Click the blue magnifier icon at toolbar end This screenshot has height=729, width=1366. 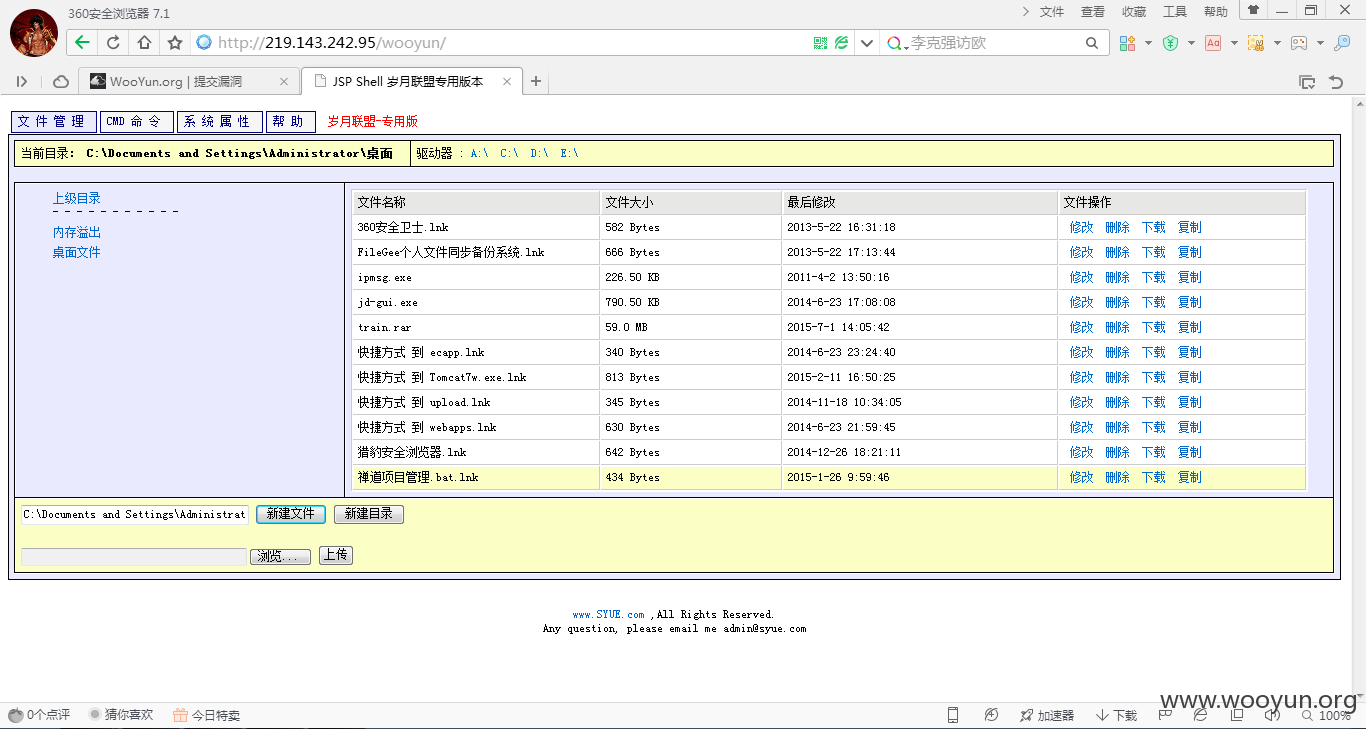coord(1342,43)
